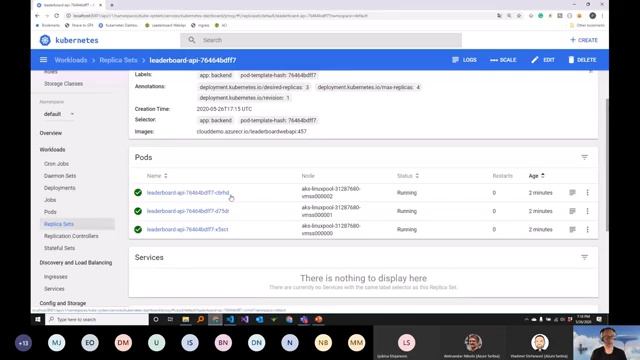Open Config and Storage sidebar heading

point(63,303)
